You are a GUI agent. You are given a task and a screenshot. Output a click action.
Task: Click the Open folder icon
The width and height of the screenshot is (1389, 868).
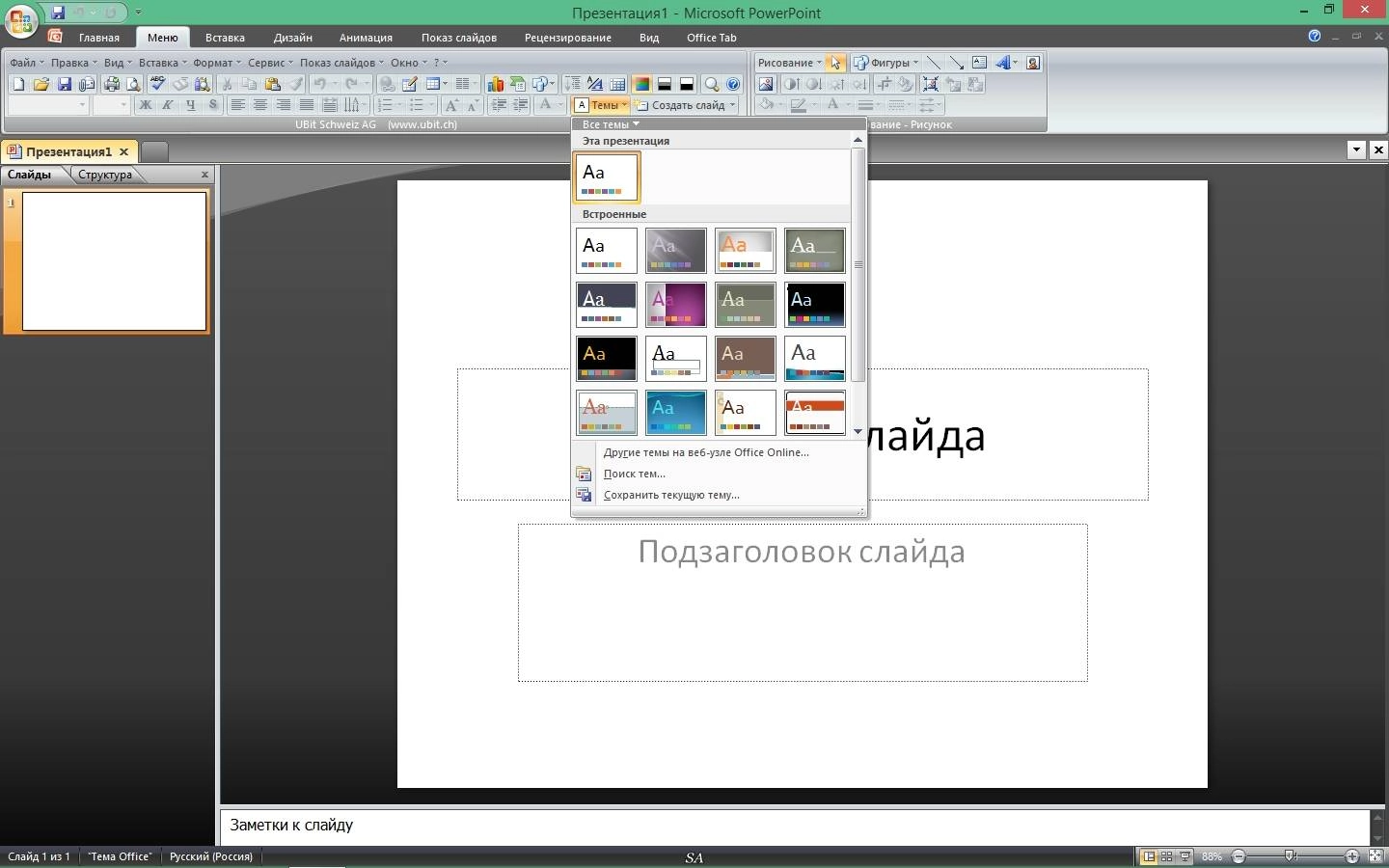pyautogui.click(x=41, y=84)
